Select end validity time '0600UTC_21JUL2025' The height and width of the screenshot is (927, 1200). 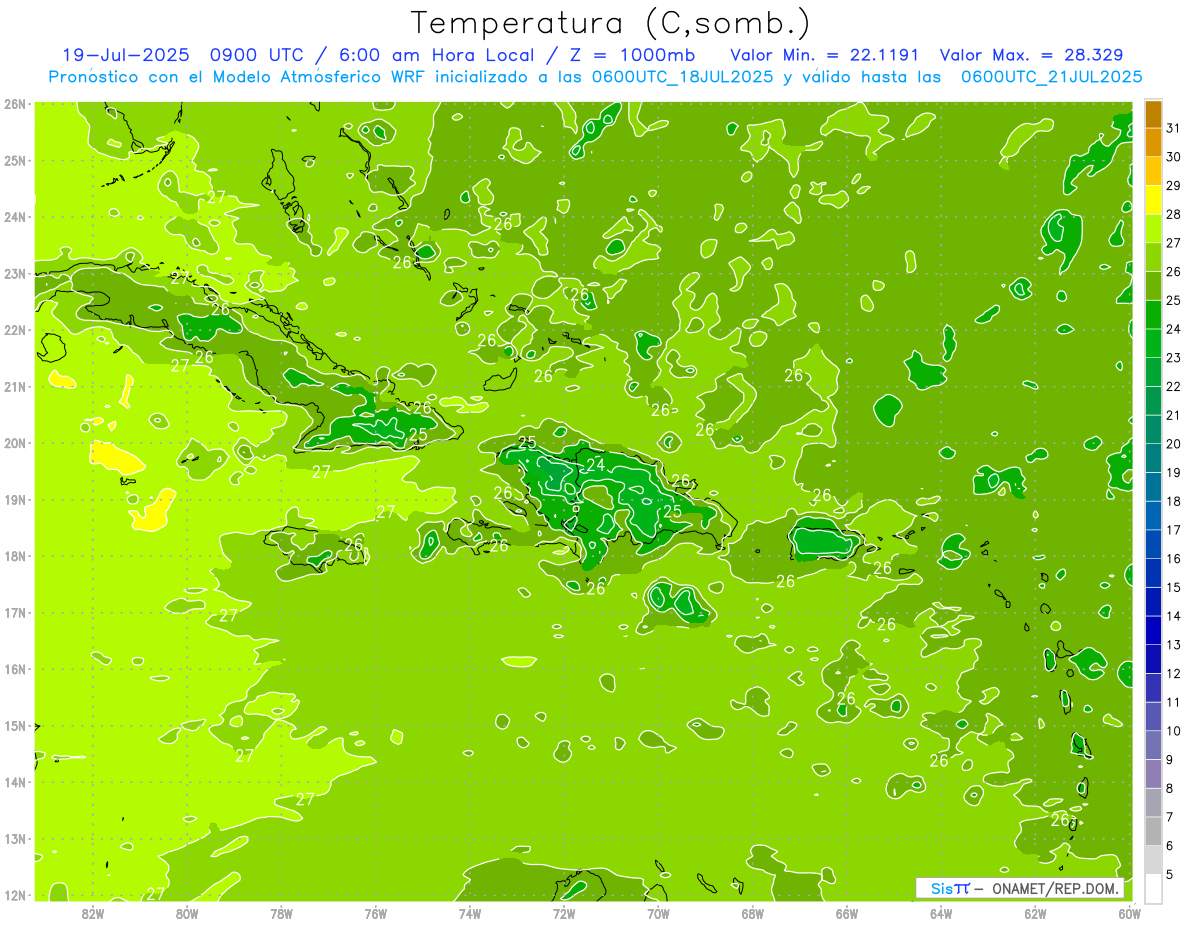pyautogui.click(x=1051, y=76)
